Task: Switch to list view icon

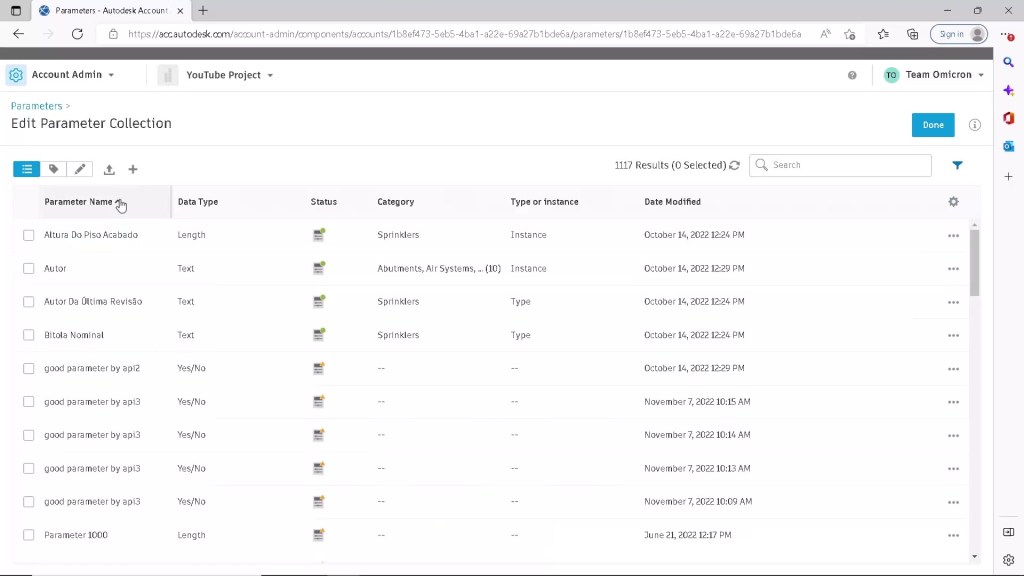Action: click(x=27, y=169)
